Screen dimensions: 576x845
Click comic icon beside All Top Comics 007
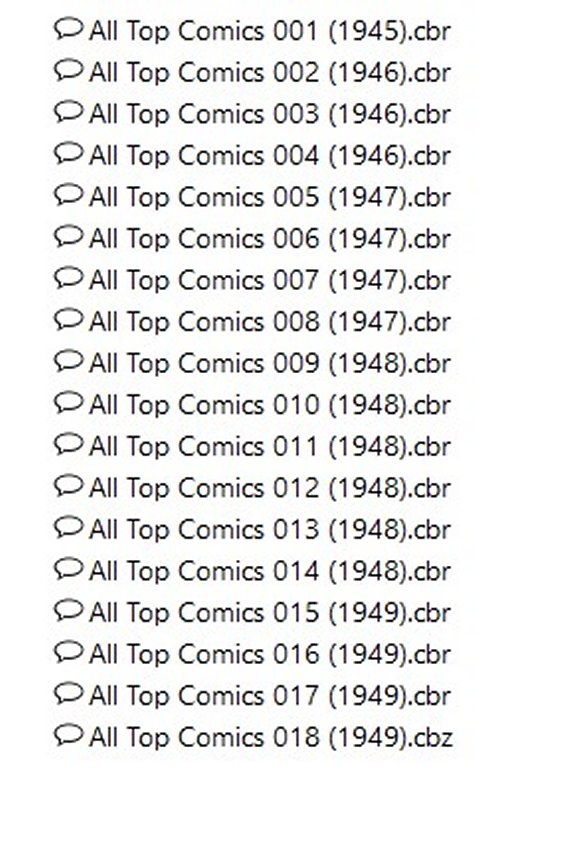point(68,278)
